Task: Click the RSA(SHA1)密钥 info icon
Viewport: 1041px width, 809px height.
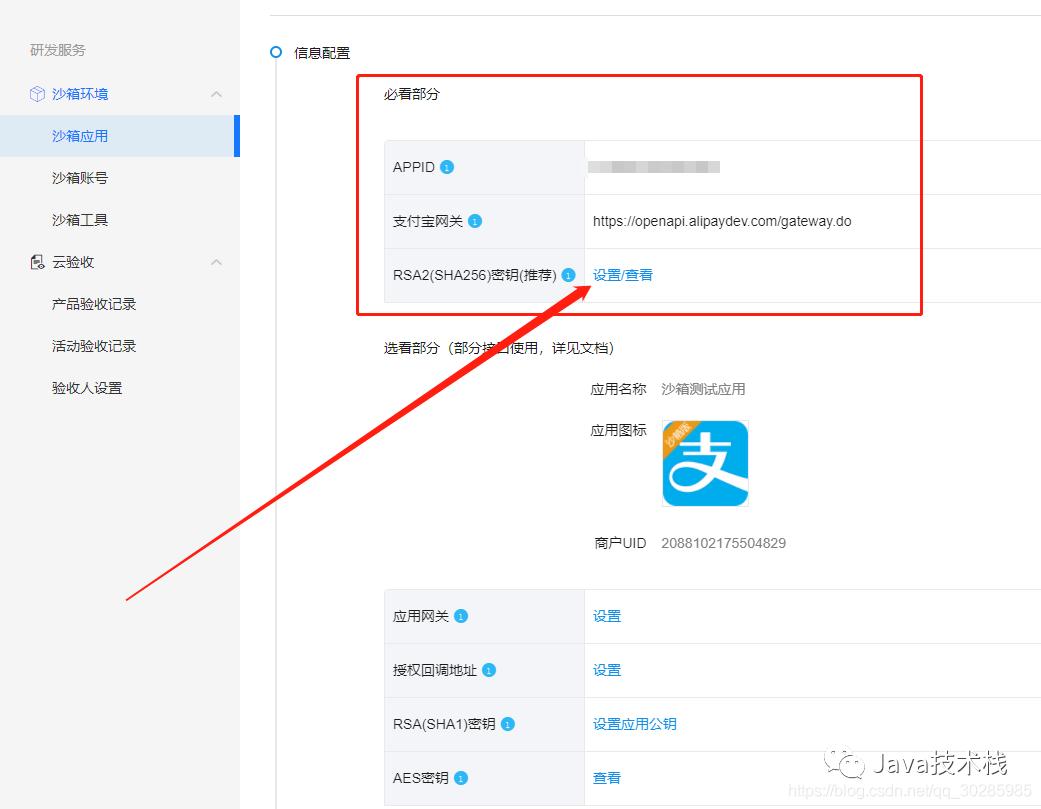Action: point(506,724)
